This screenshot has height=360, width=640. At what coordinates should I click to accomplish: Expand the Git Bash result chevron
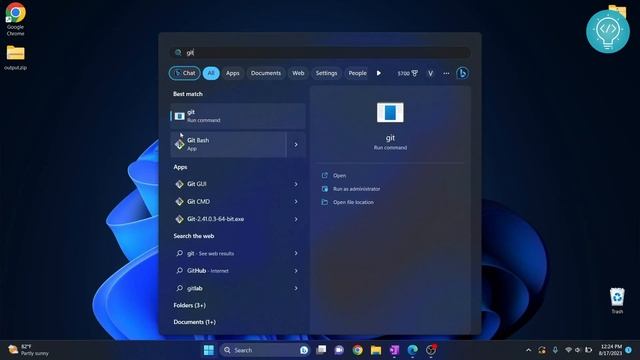(x=296, y=144)
